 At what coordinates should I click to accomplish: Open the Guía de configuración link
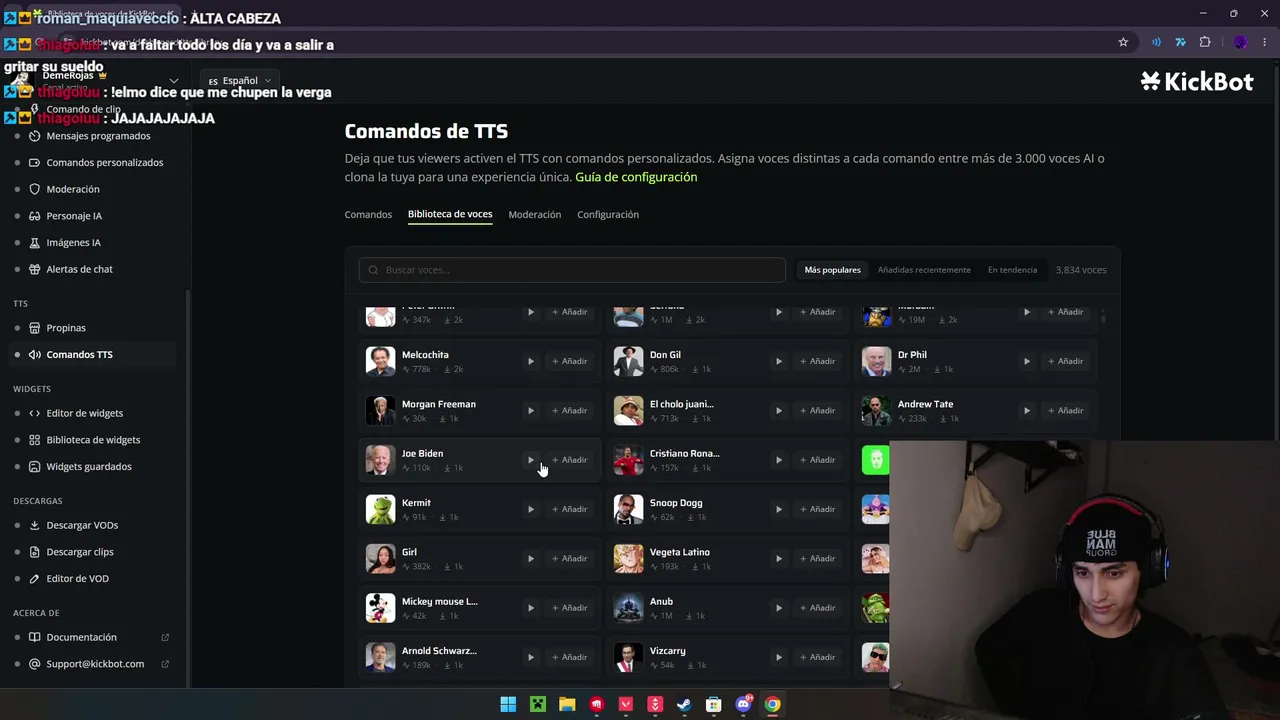(636, 177)
